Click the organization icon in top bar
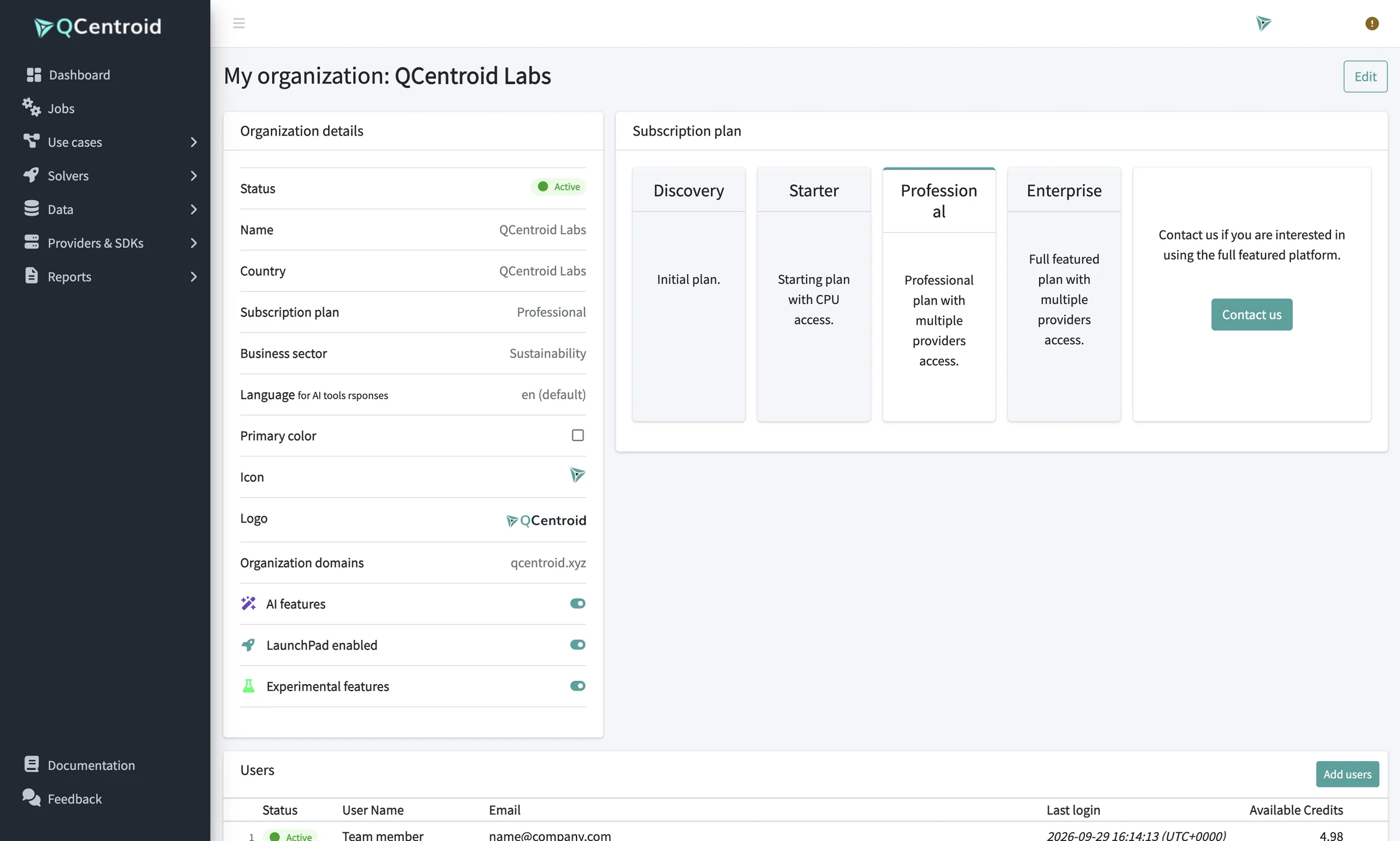1400x841 pixels. pyautogui.click(x=1263, y=23)
